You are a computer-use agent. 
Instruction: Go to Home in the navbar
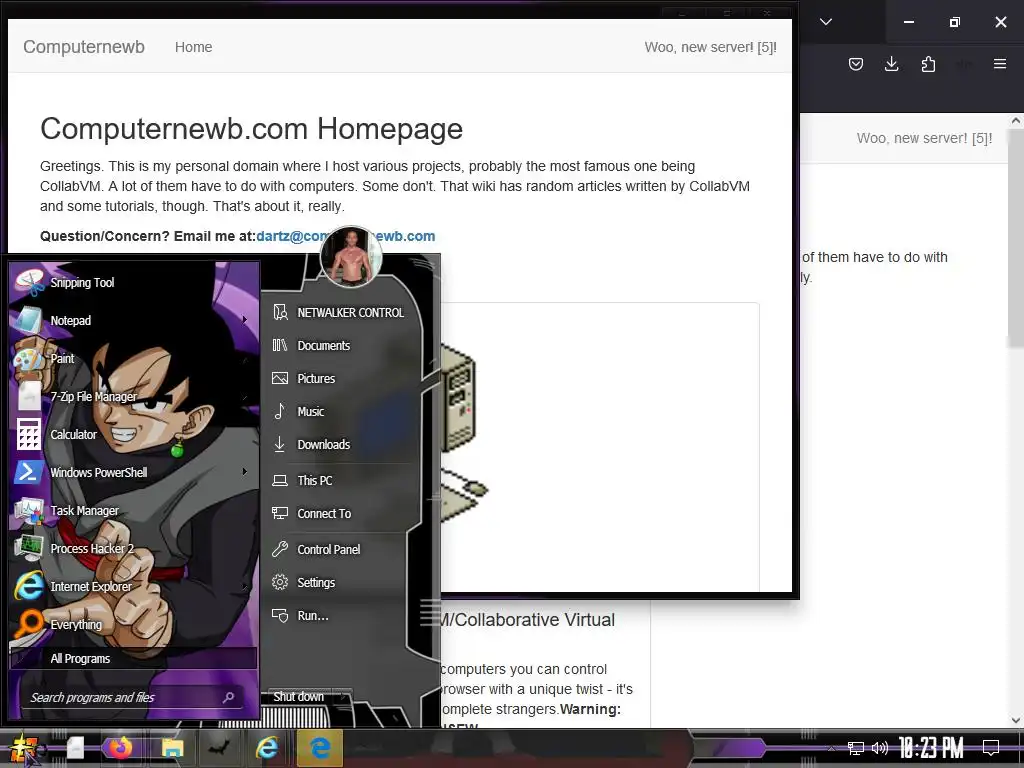pyautogui.click(x=193, y=47)
